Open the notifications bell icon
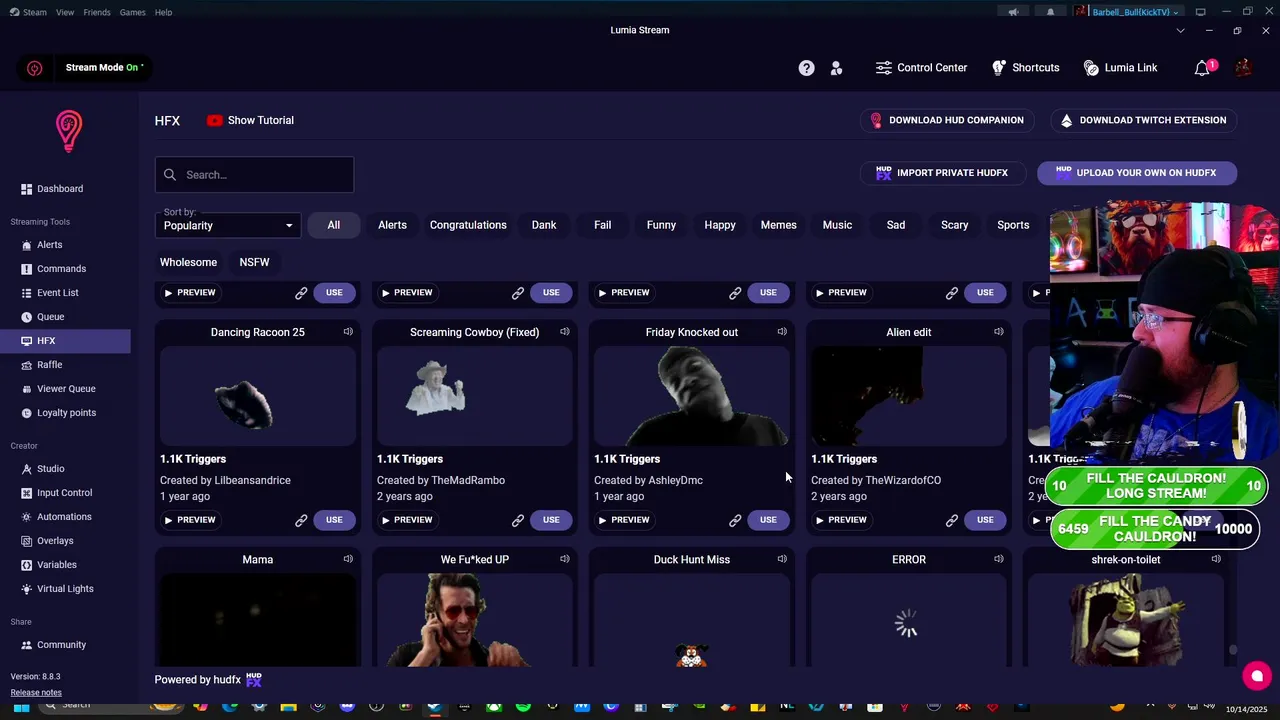 pyautogui.click(x=1202, y=68)
